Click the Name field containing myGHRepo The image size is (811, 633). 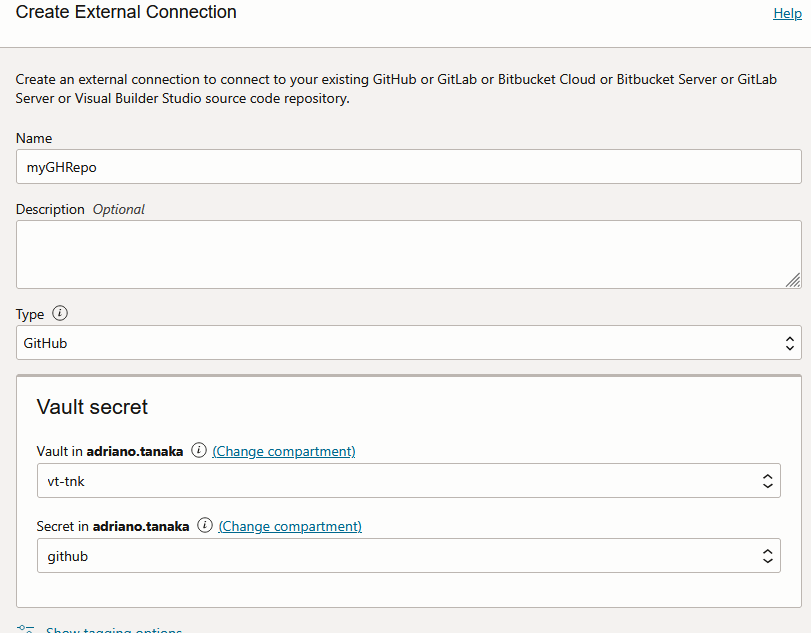pyautogui.click(x=409, y=167)
